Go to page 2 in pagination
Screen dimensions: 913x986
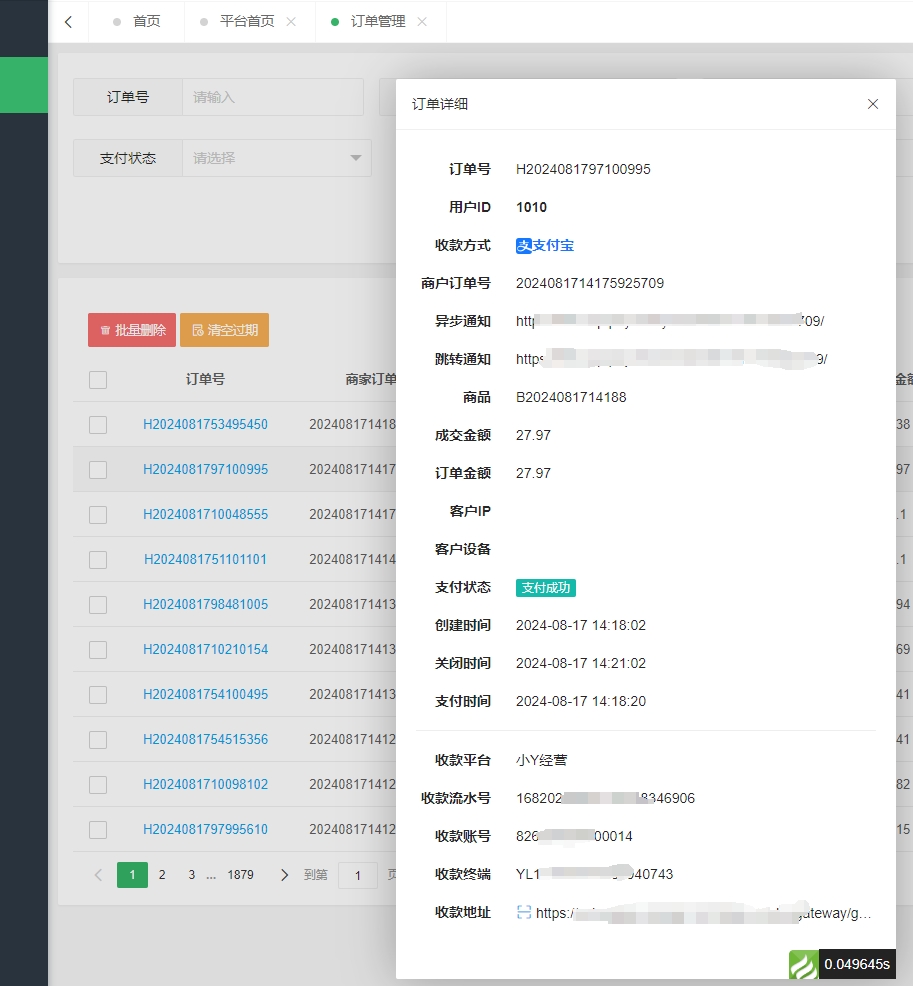pos(161,875)
